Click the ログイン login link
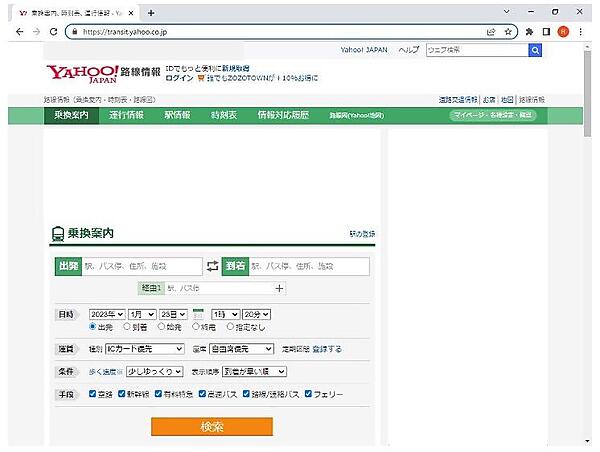Image resolution: width=600 pixels, height=452 pixels. tap(179, 78)
